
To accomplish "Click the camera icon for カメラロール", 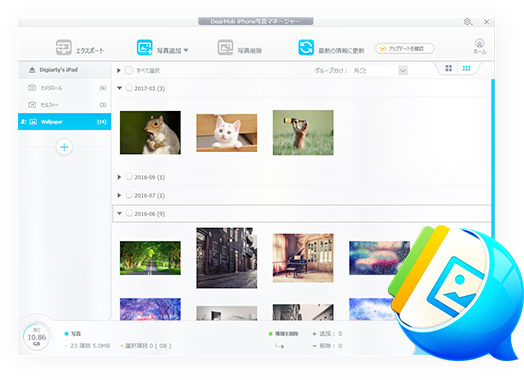I will [32, 88].
